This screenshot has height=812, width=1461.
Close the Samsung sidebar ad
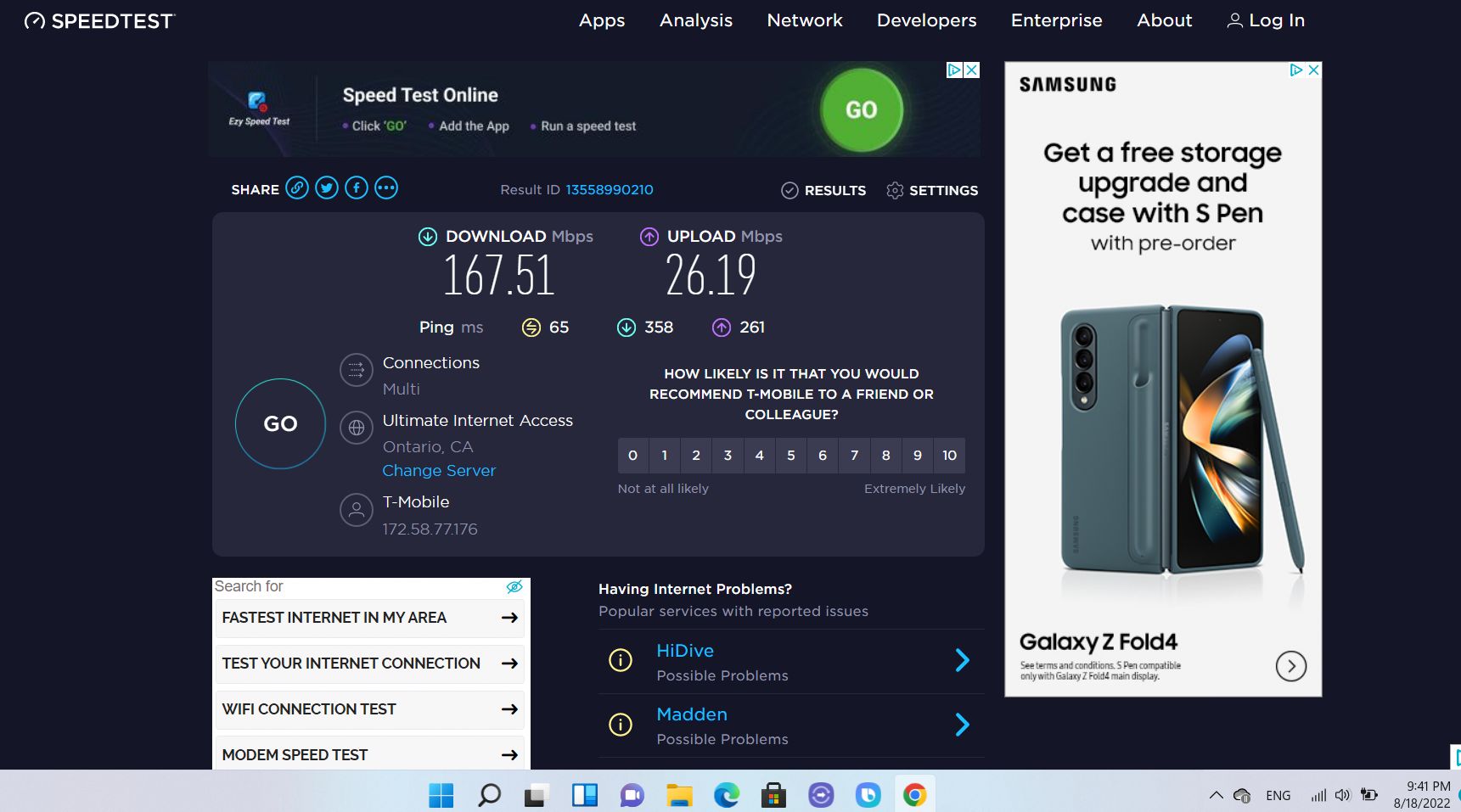(1313, 70)
